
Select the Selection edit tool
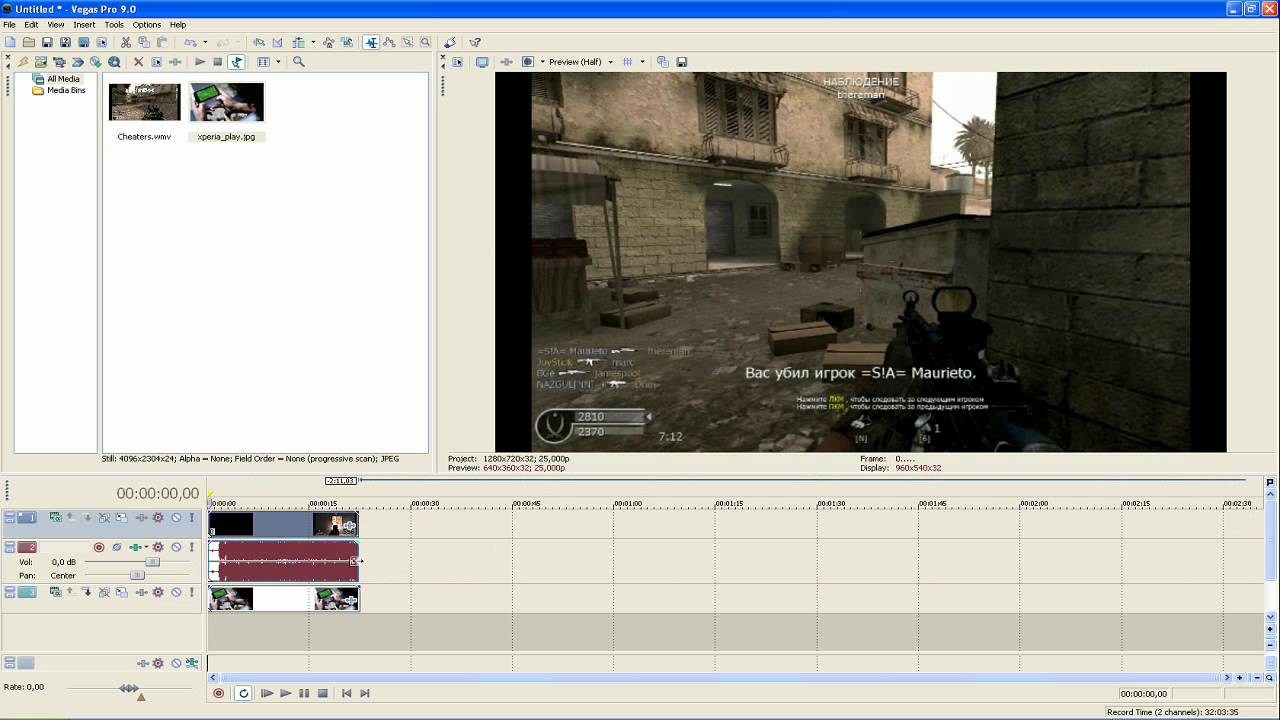(407, 42)
